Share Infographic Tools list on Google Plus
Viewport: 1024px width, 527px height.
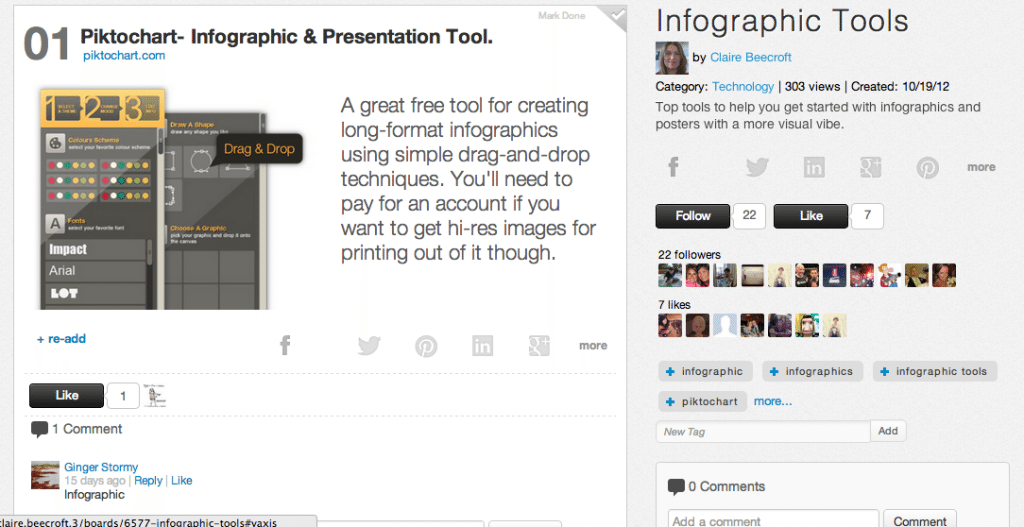click(x=871, y=167)
